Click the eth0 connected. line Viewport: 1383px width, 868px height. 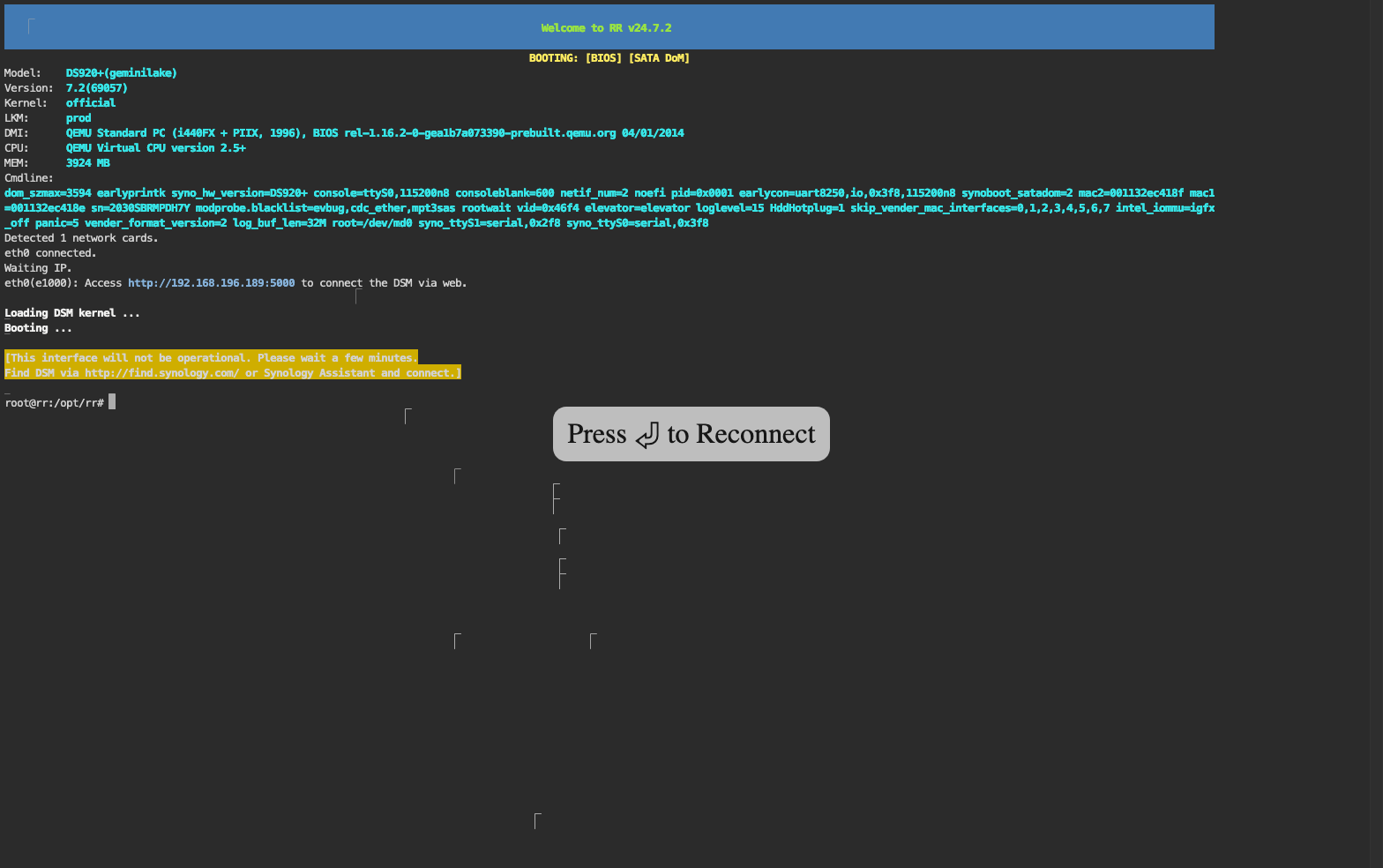pyautogui.click(x=50, y=253)
